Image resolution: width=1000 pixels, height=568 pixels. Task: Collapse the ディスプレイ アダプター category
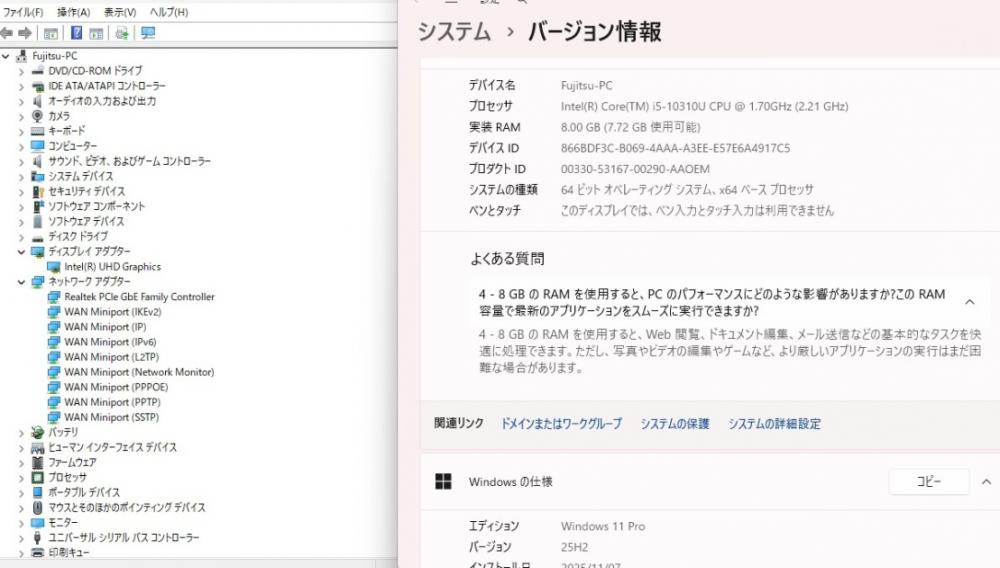point(21,252)
